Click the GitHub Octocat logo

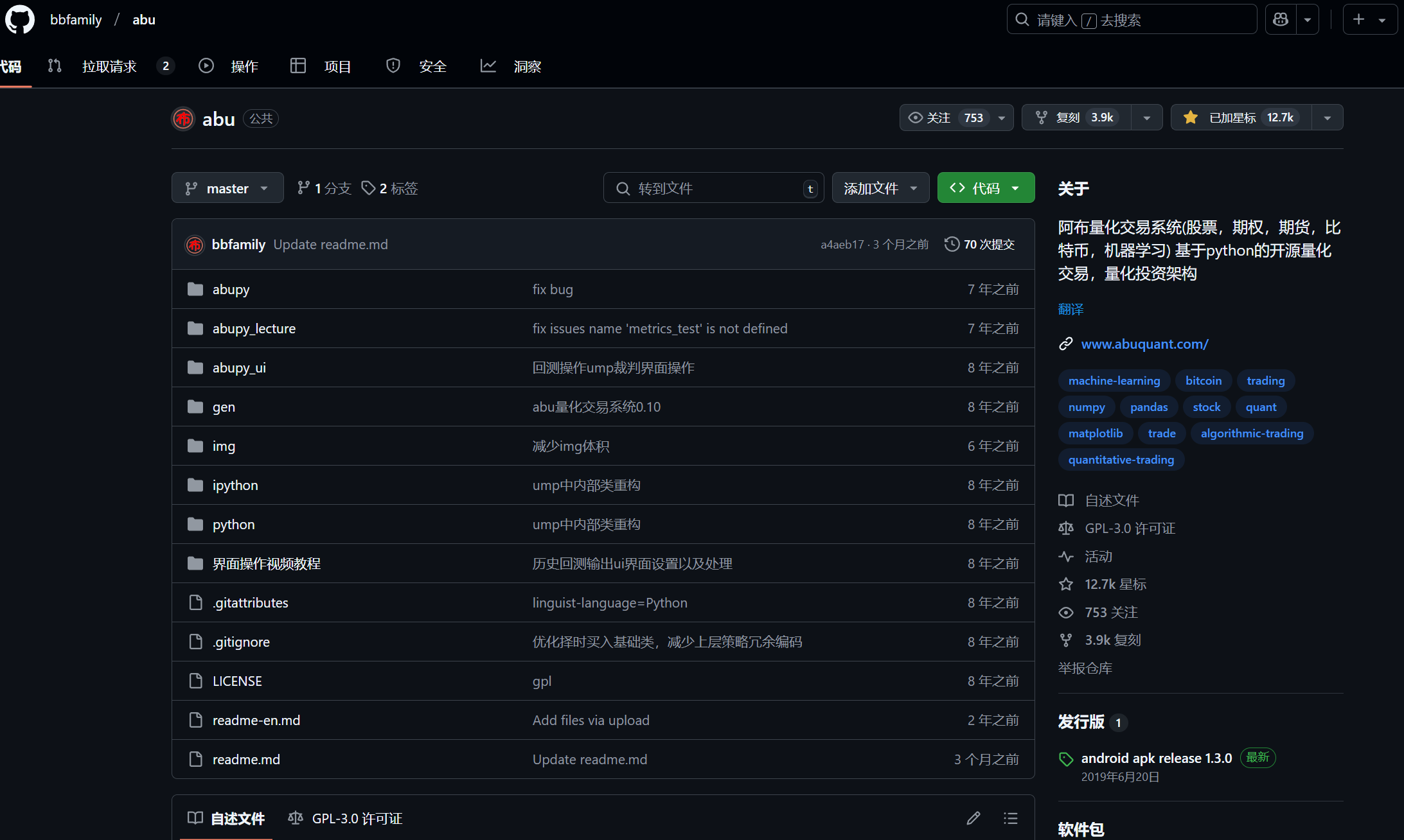click(x=19, y=20)
